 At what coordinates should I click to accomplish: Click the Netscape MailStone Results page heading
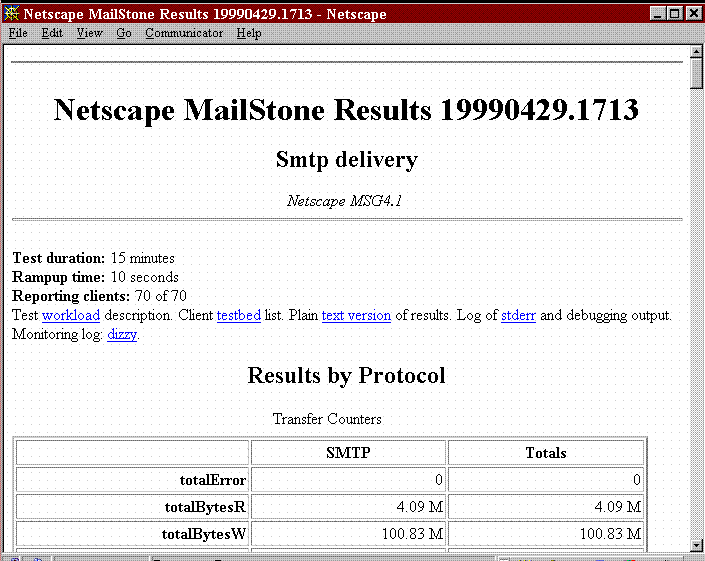click(346, 110)
